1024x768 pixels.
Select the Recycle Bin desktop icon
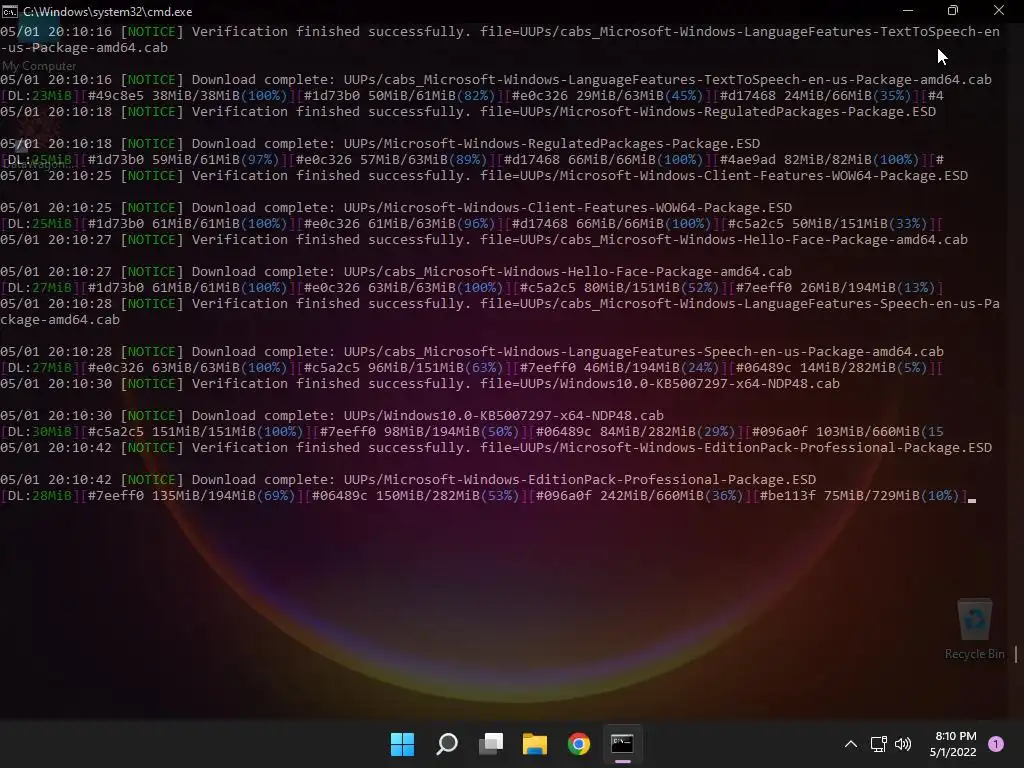point(974,629)
